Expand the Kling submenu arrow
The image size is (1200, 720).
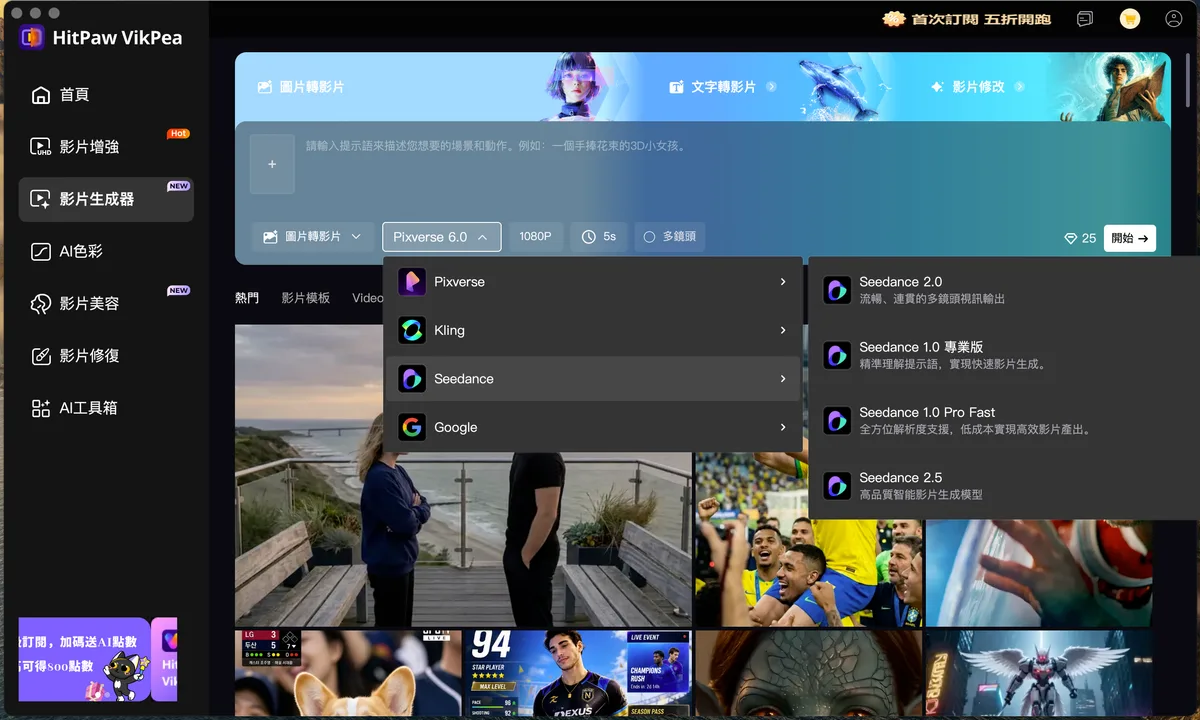click(783, 330)
